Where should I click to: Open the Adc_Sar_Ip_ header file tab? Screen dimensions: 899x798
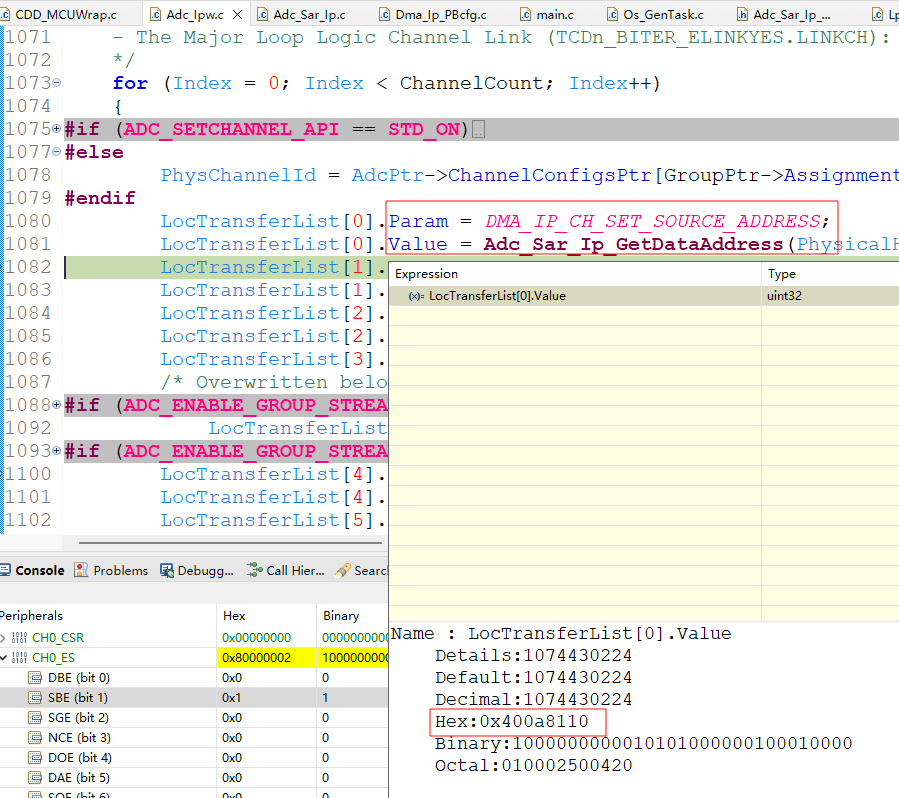(784, 14)
